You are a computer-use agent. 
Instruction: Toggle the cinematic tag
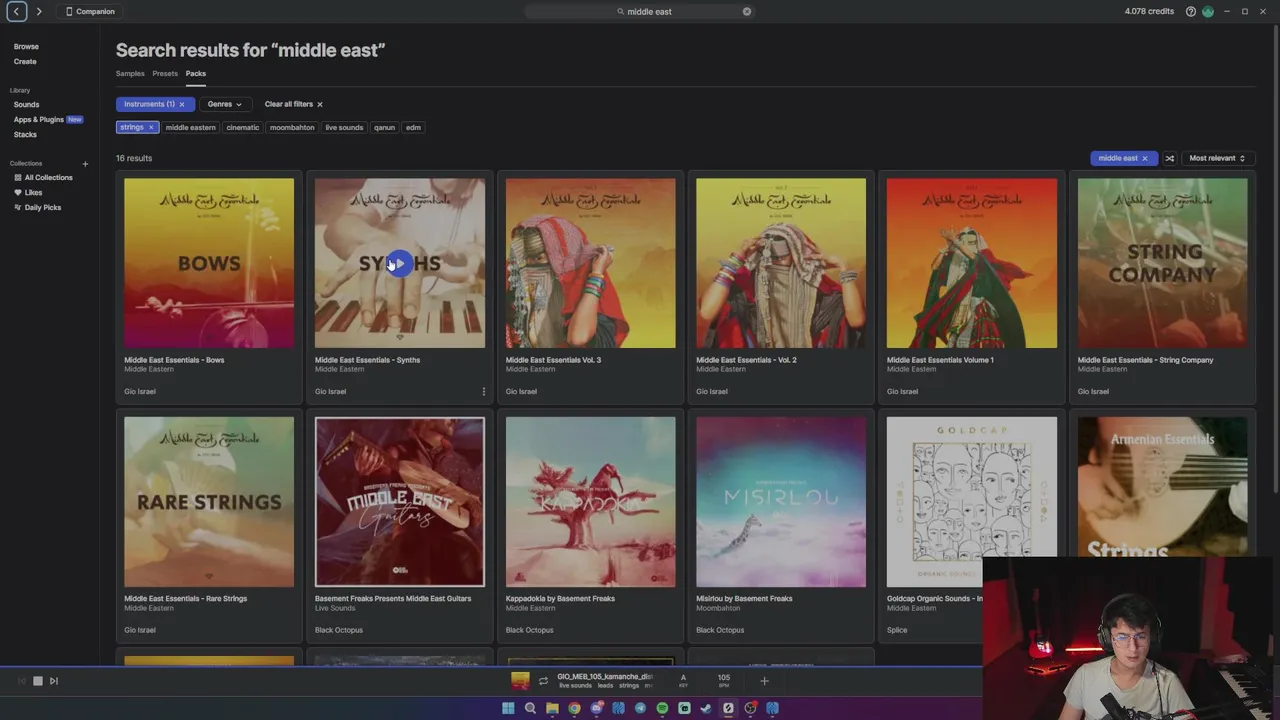[x=242, y=127]
